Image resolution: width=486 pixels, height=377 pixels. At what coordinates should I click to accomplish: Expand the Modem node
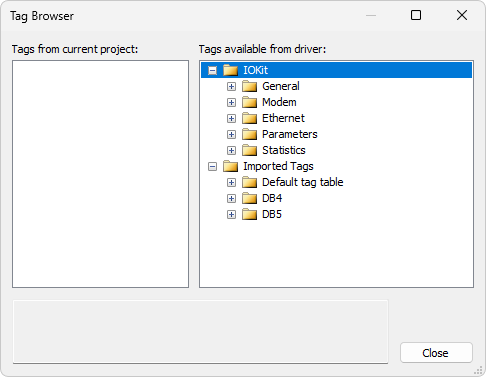[231, 102]
